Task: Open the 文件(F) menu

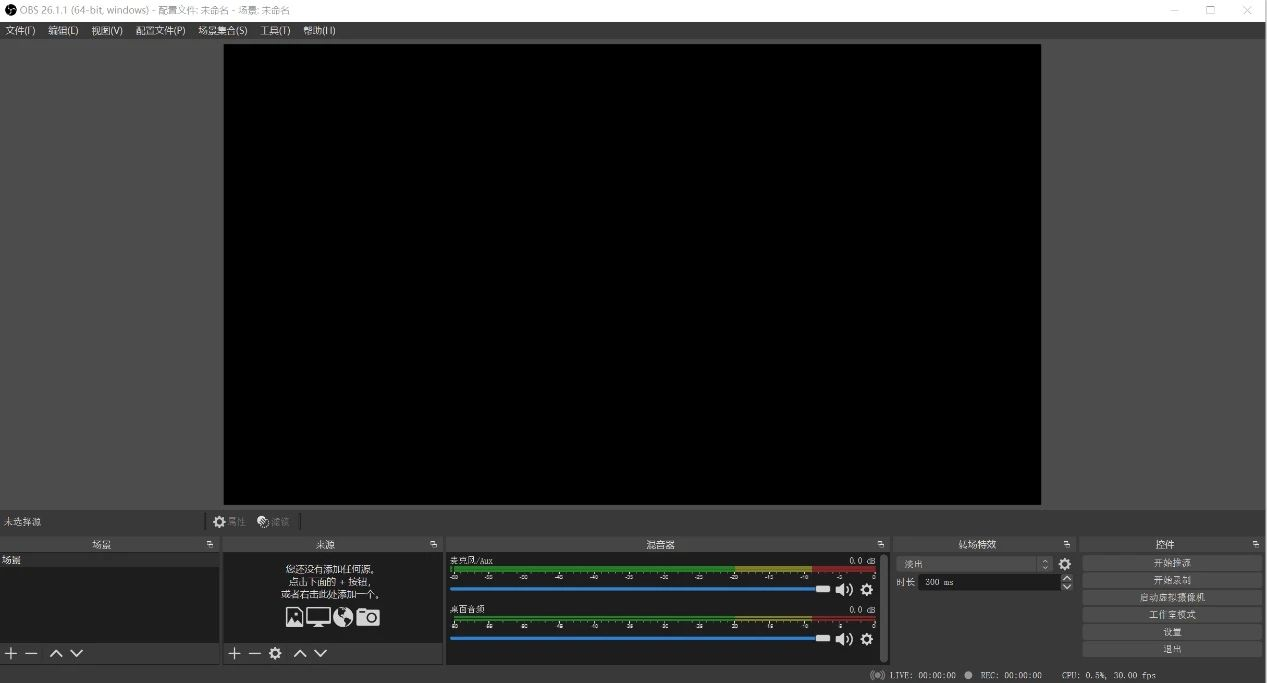Action: pyautogui.click(x=20, y=31)
